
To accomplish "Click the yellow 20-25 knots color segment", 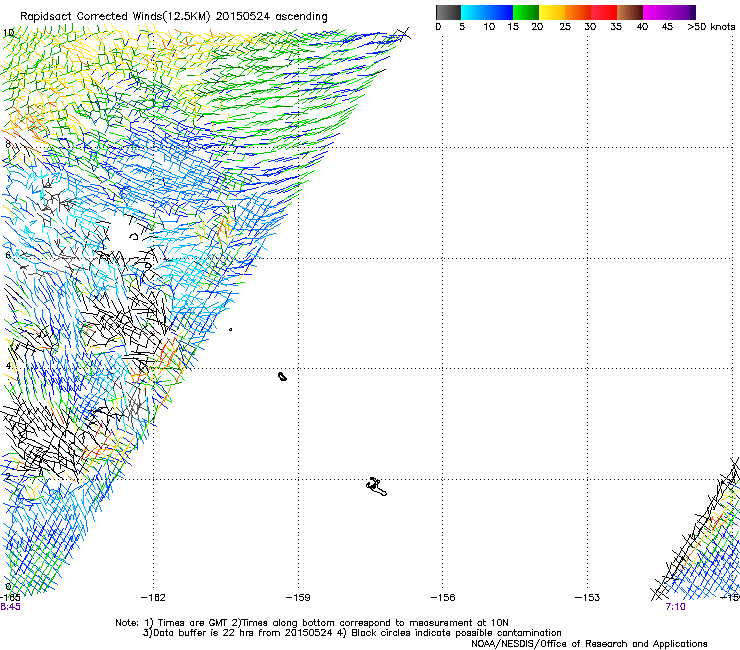I will pos(552,12).
